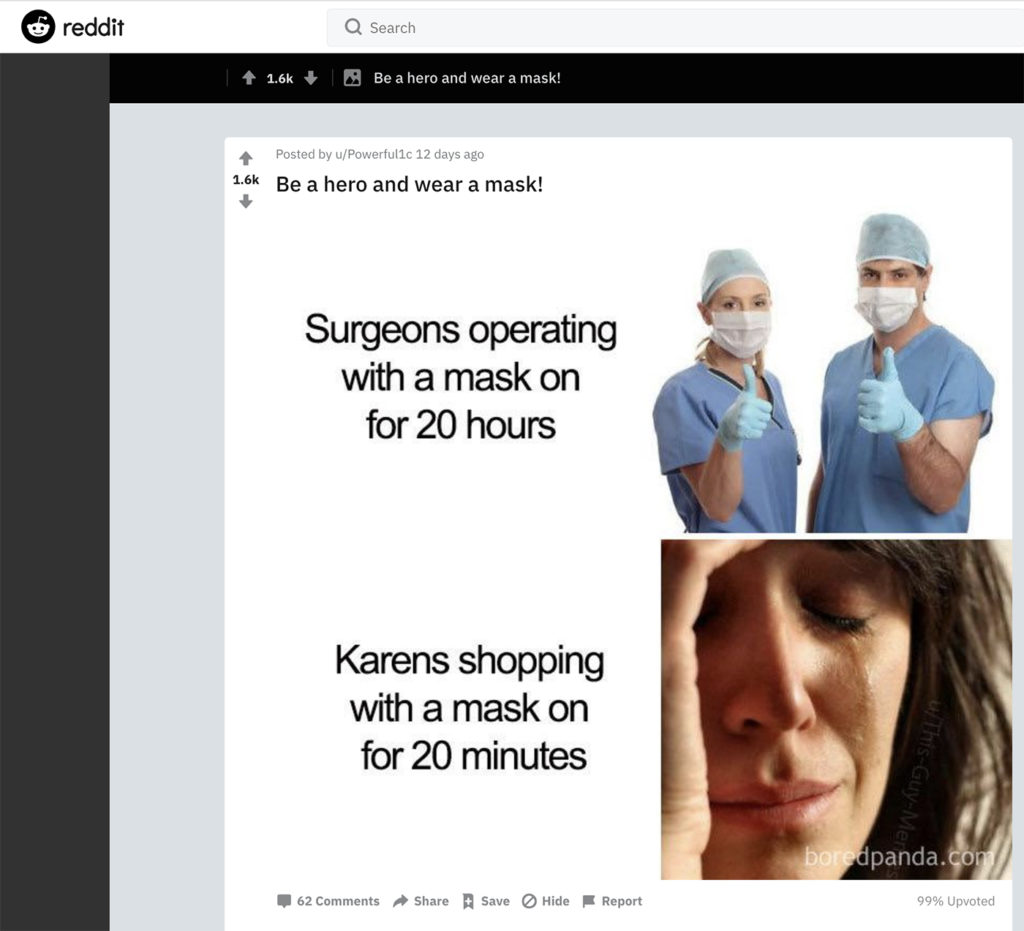
Task: Share the post with Share button
Action: point(421,901)
